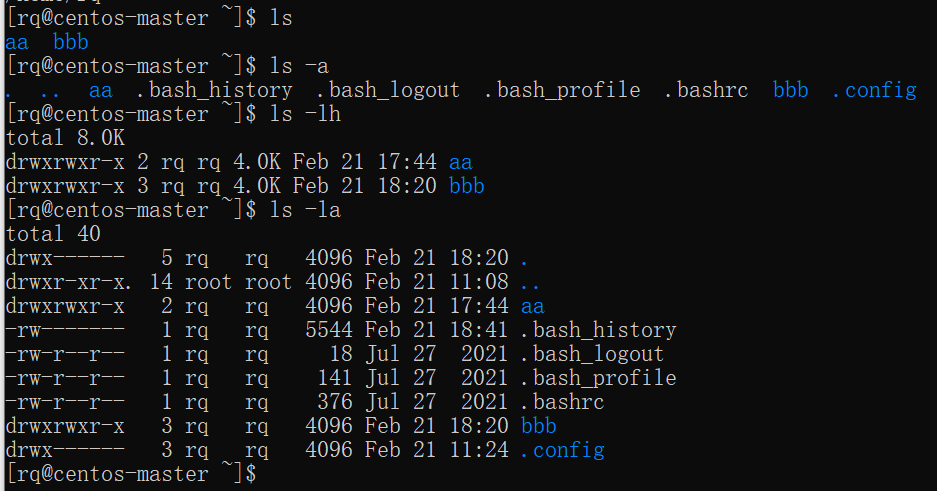Click the 5544 file size value
The image size is (937, 491).
point(329,330)
